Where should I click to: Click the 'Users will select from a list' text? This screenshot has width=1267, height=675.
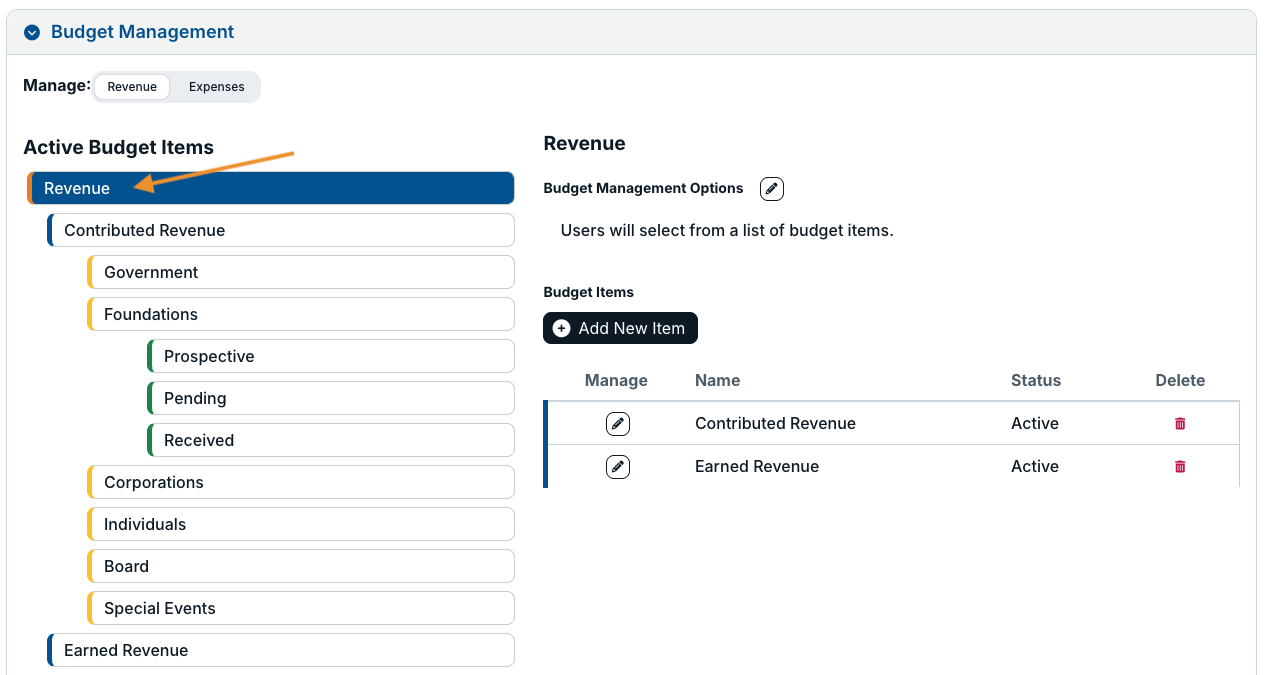(727, 230)
